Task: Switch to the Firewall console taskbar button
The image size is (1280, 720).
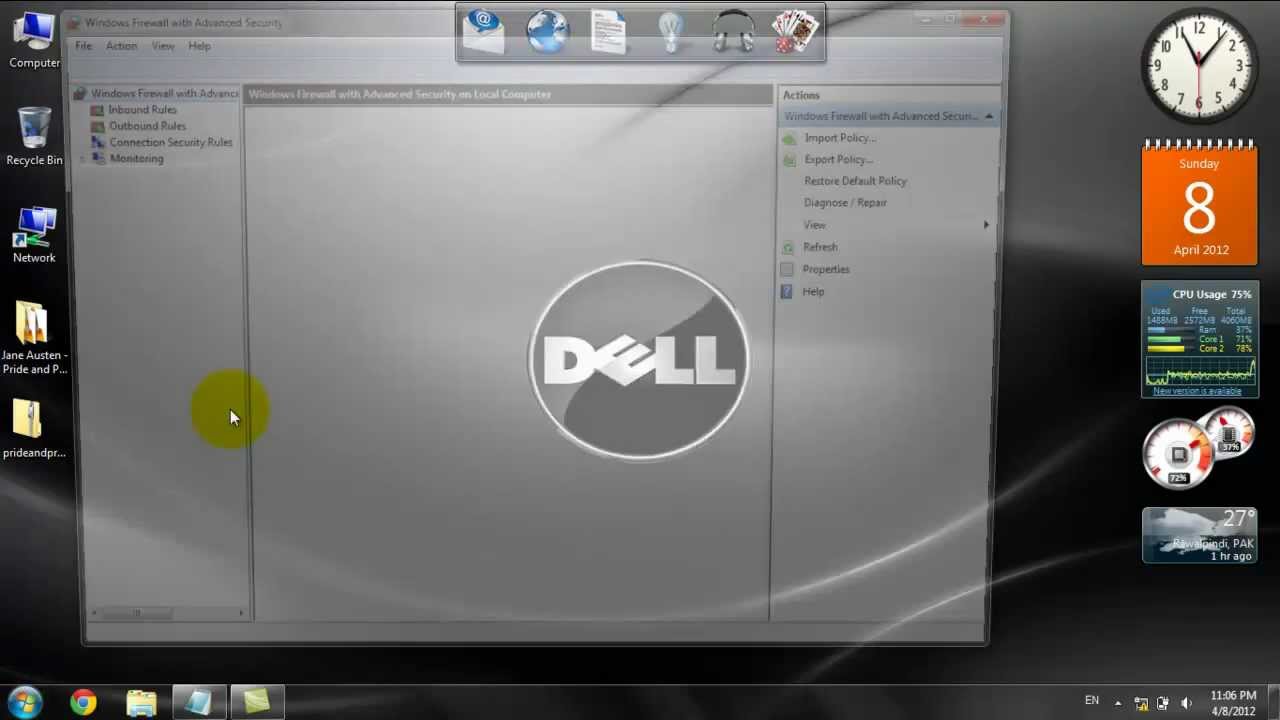Action: pos(199,702)
